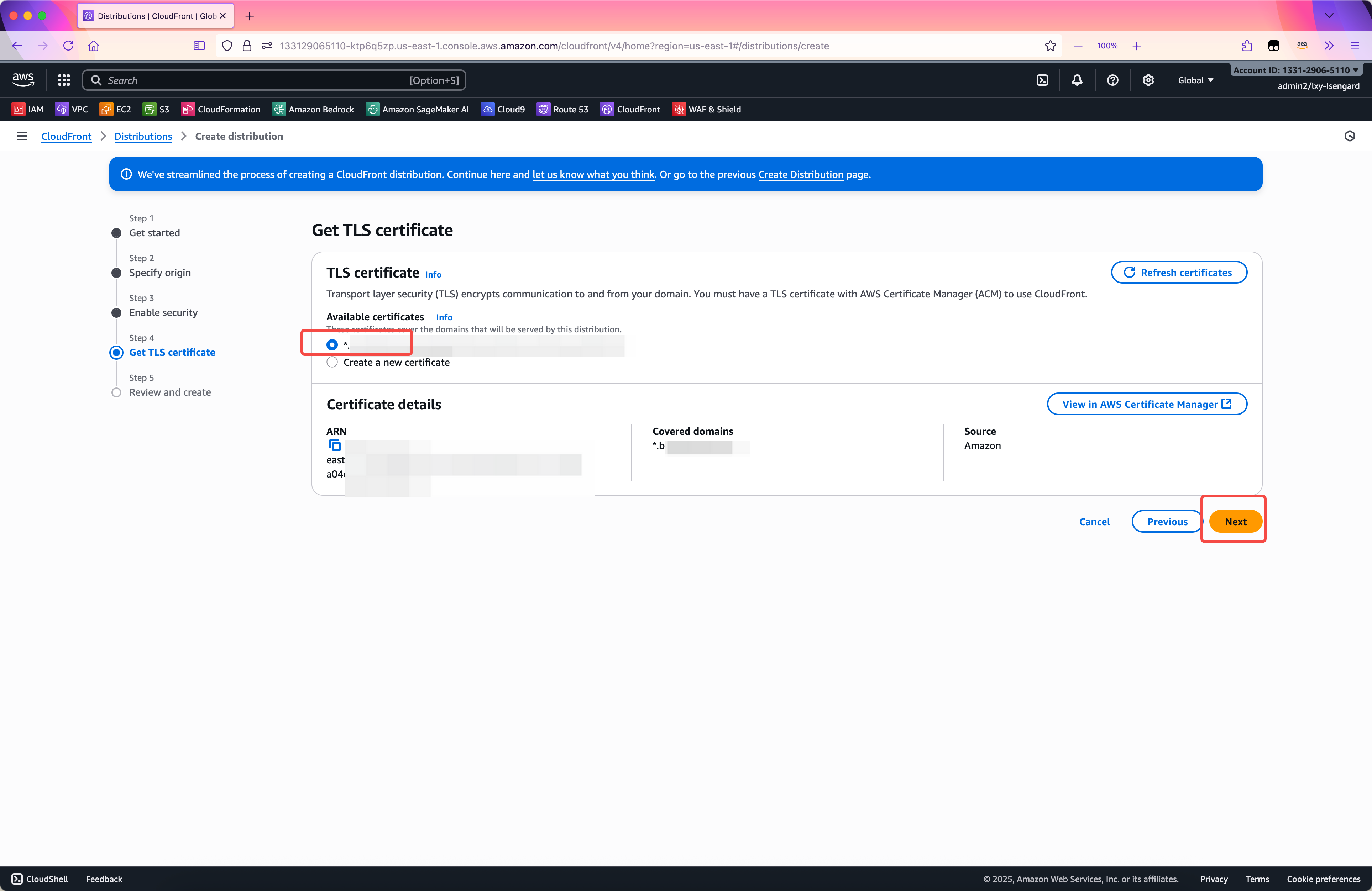Viewport: 1372px width, 891px height.
Task: Expand the Global region dropdown
Action: 1195,80
